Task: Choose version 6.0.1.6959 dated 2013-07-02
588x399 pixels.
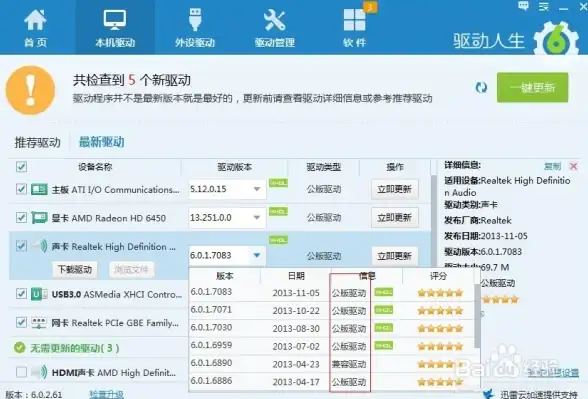Action: pyautogui.click(x=332, y=346)
